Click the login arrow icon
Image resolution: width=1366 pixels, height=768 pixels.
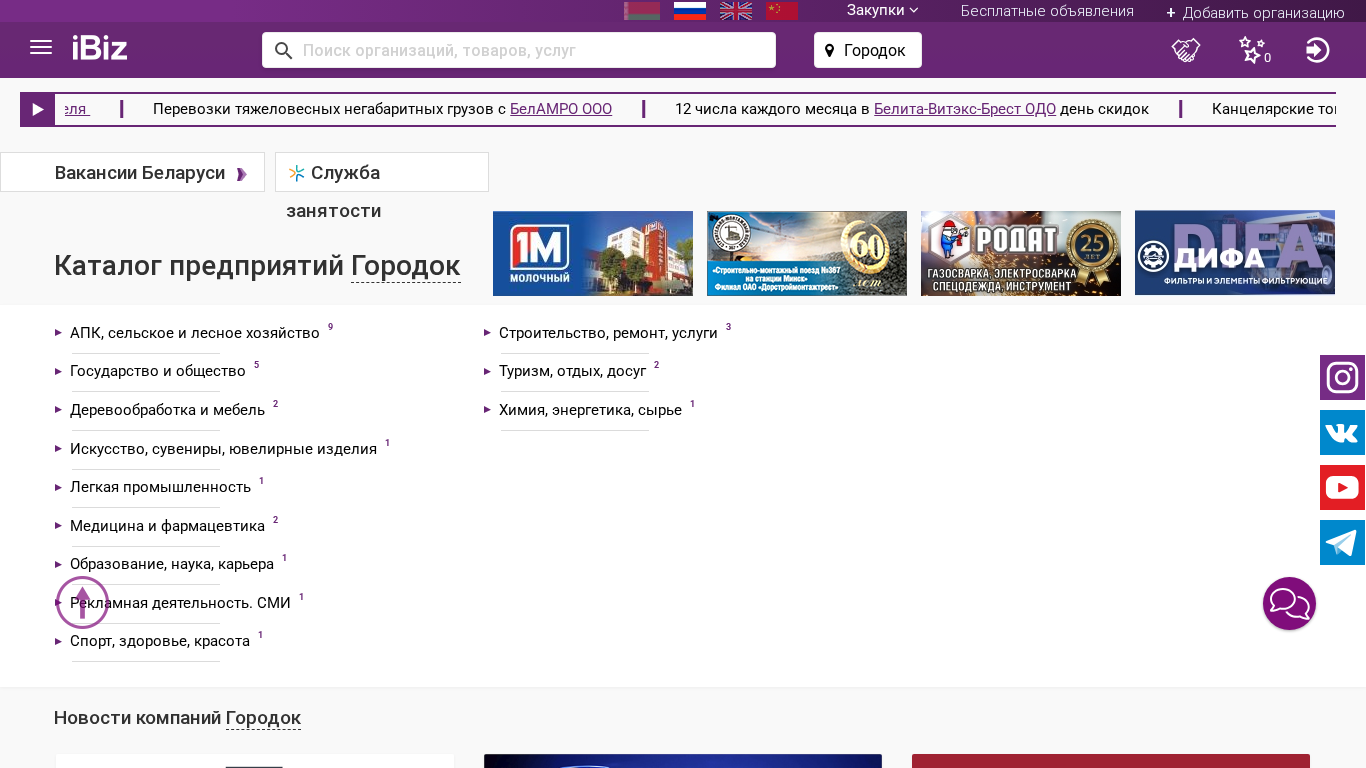tap(1317, 50)
